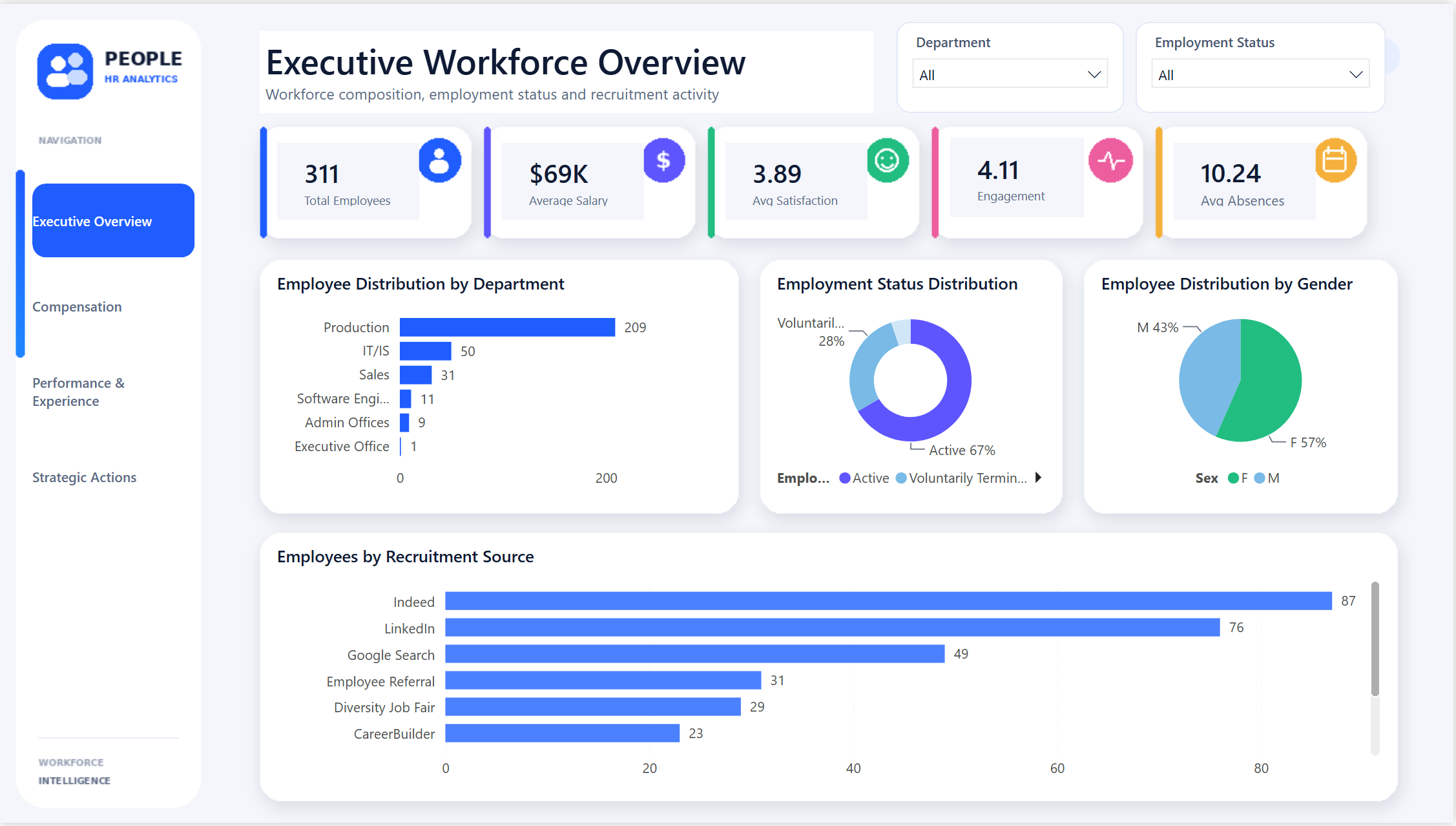
Task: Click the pulse icon on Engagement card
Action: 1110,160
